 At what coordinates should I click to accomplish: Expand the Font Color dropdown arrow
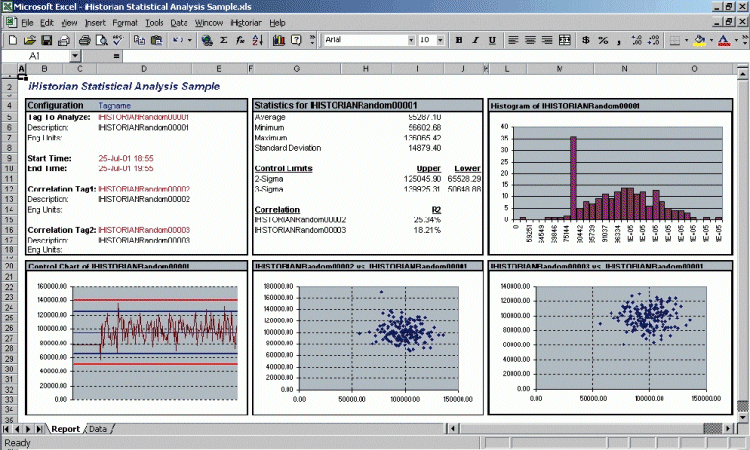736,40
